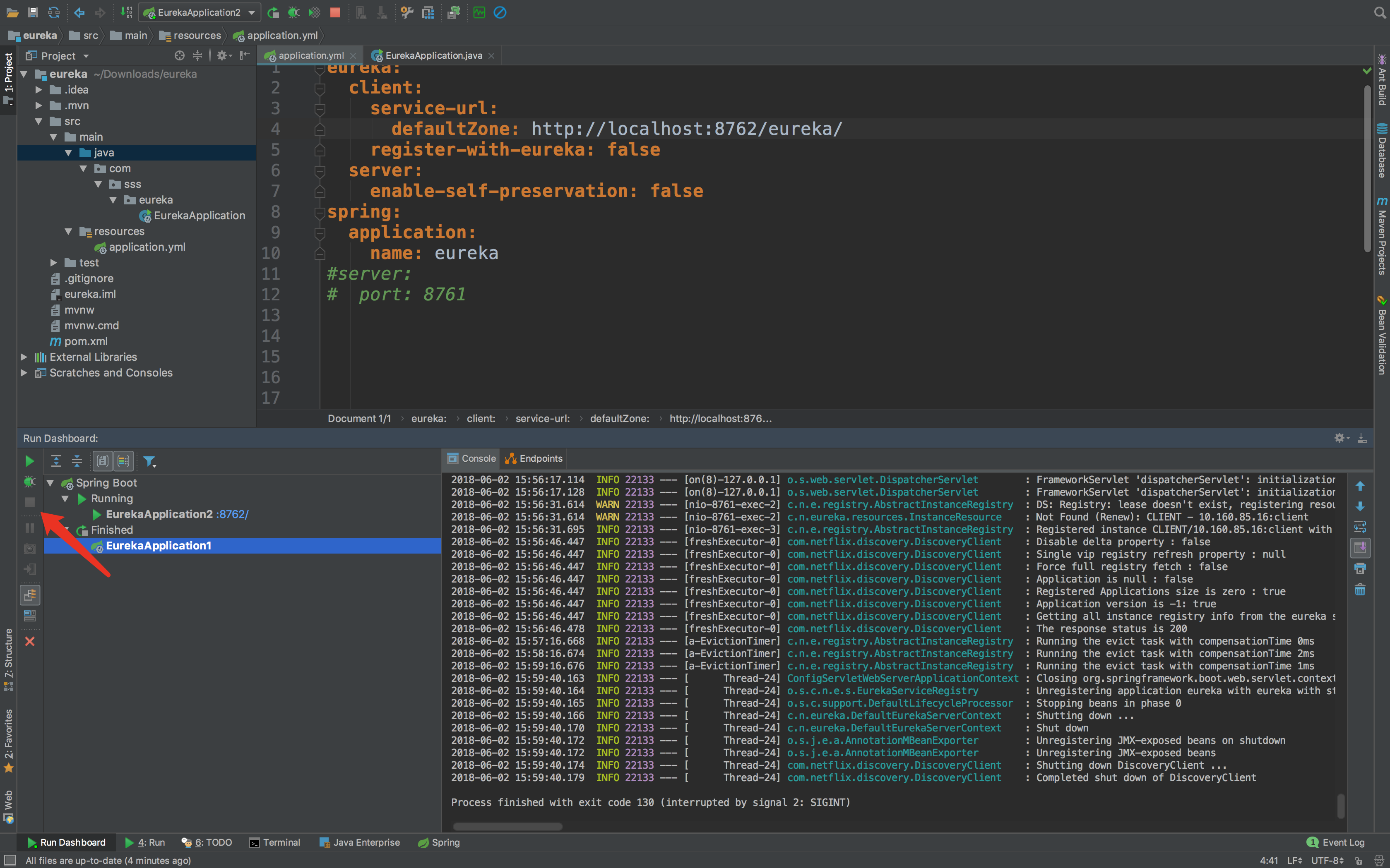
Task: Click the Debug bug icon in top toolbar
Action: (x=293, y=13)
